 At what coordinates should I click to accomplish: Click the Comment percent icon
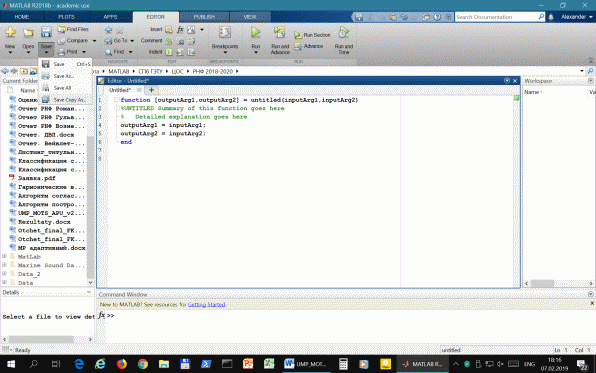(169, 41)
